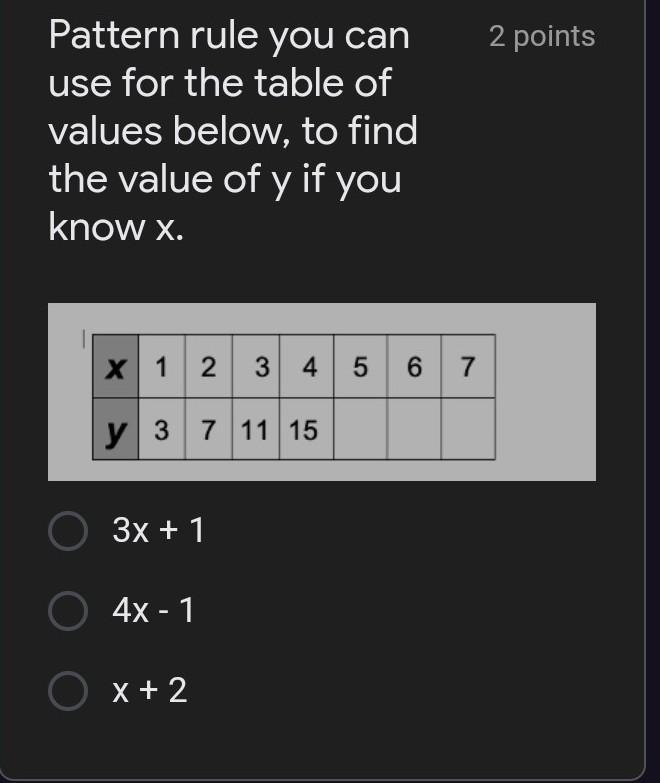The width and height of the screenshot is (660, 783).
Task: Choose the 4x - 1 radio option
Action: click(68, 610)
